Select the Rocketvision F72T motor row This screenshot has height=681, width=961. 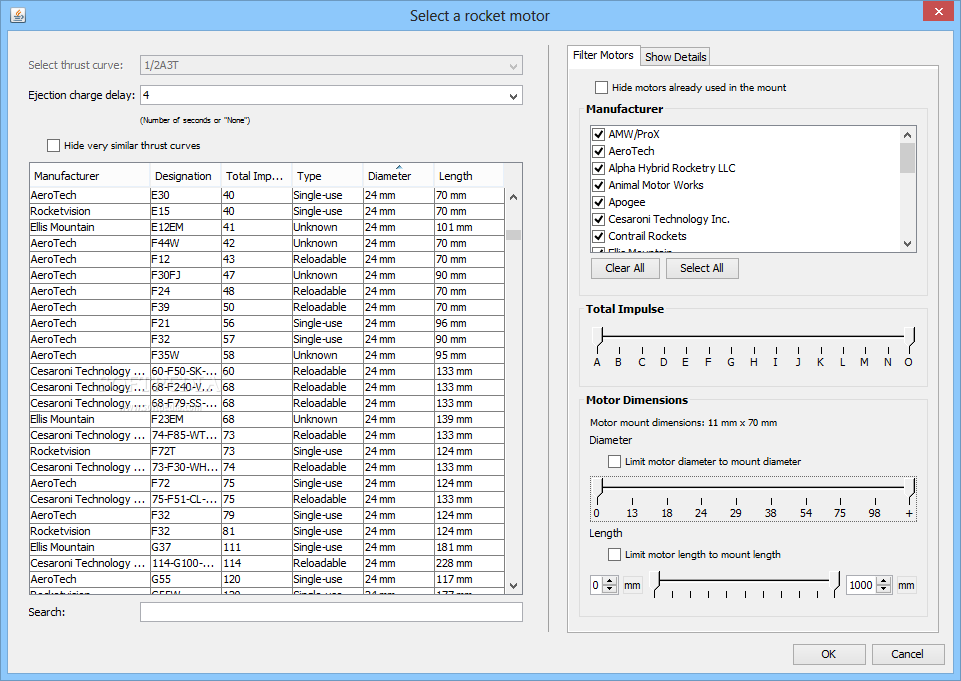pos(267,451)
